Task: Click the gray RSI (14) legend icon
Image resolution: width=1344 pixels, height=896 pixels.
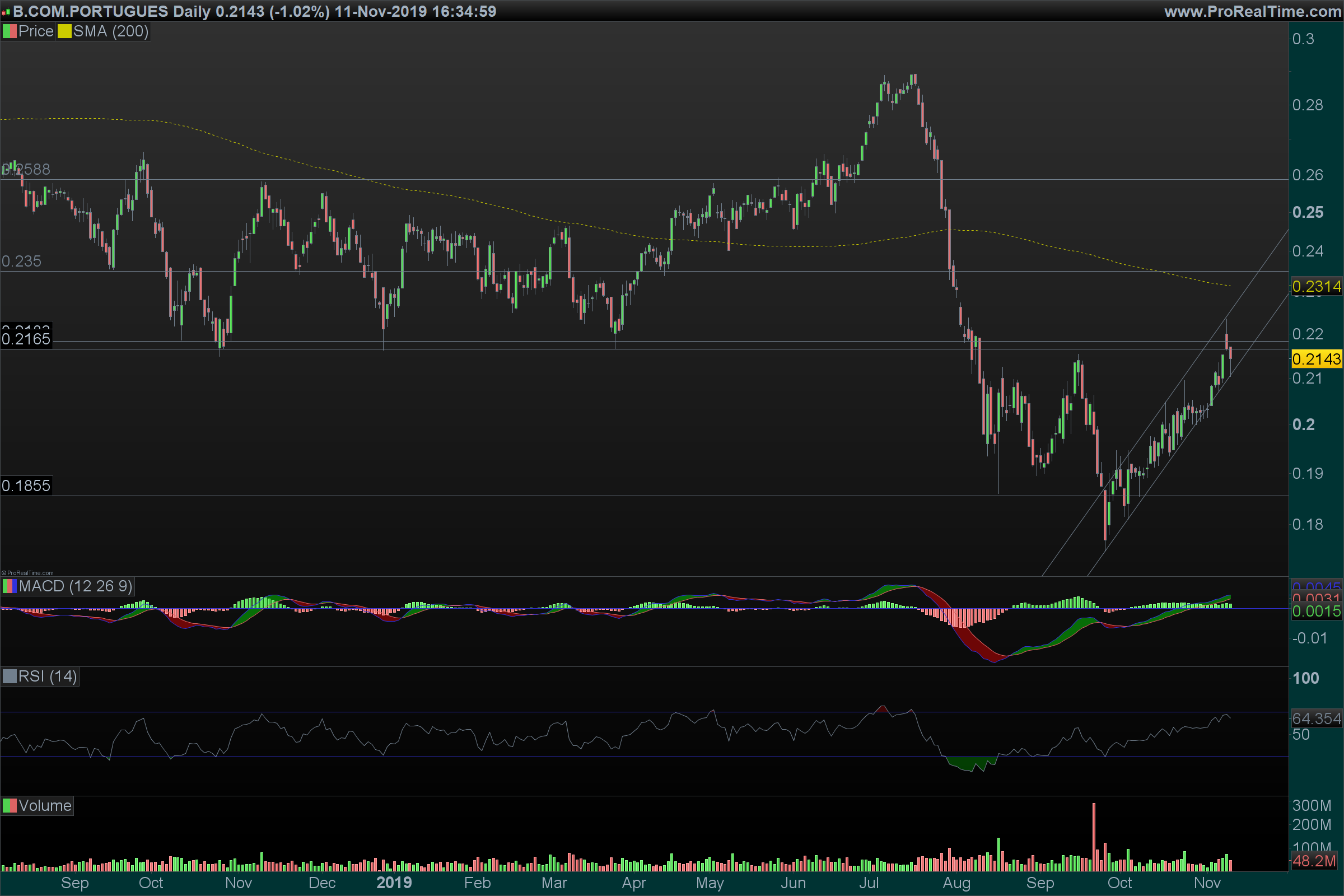Action: point(10,676)
